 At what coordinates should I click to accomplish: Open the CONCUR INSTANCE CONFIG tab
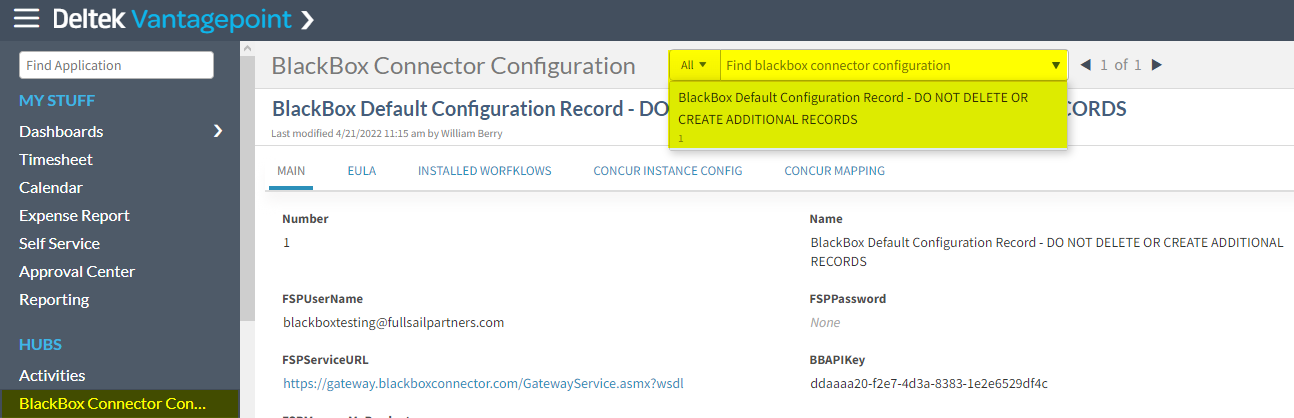tap(668, 171)
